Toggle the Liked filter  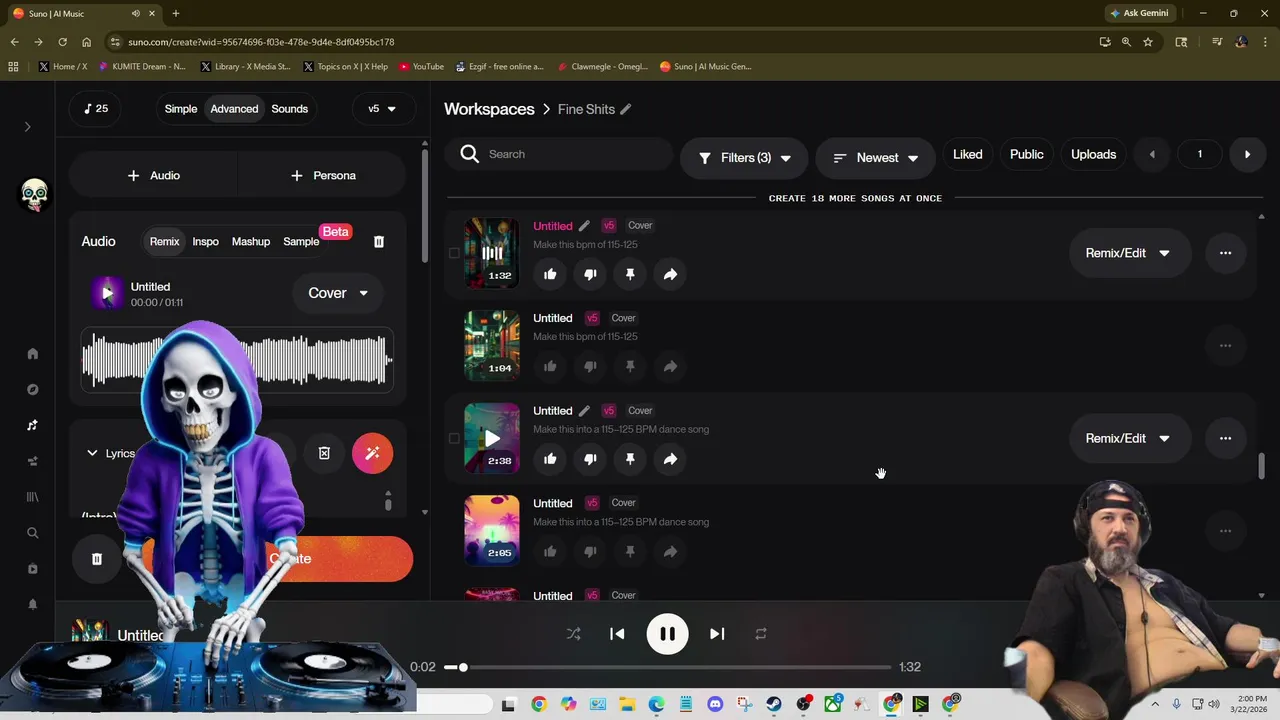click(x=967, y=155)
